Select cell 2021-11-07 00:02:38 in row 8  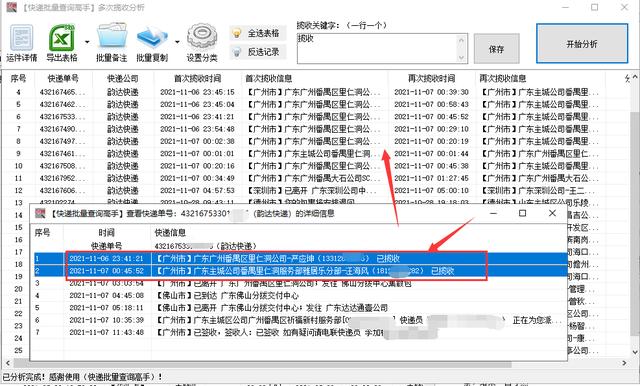point(197,141)
